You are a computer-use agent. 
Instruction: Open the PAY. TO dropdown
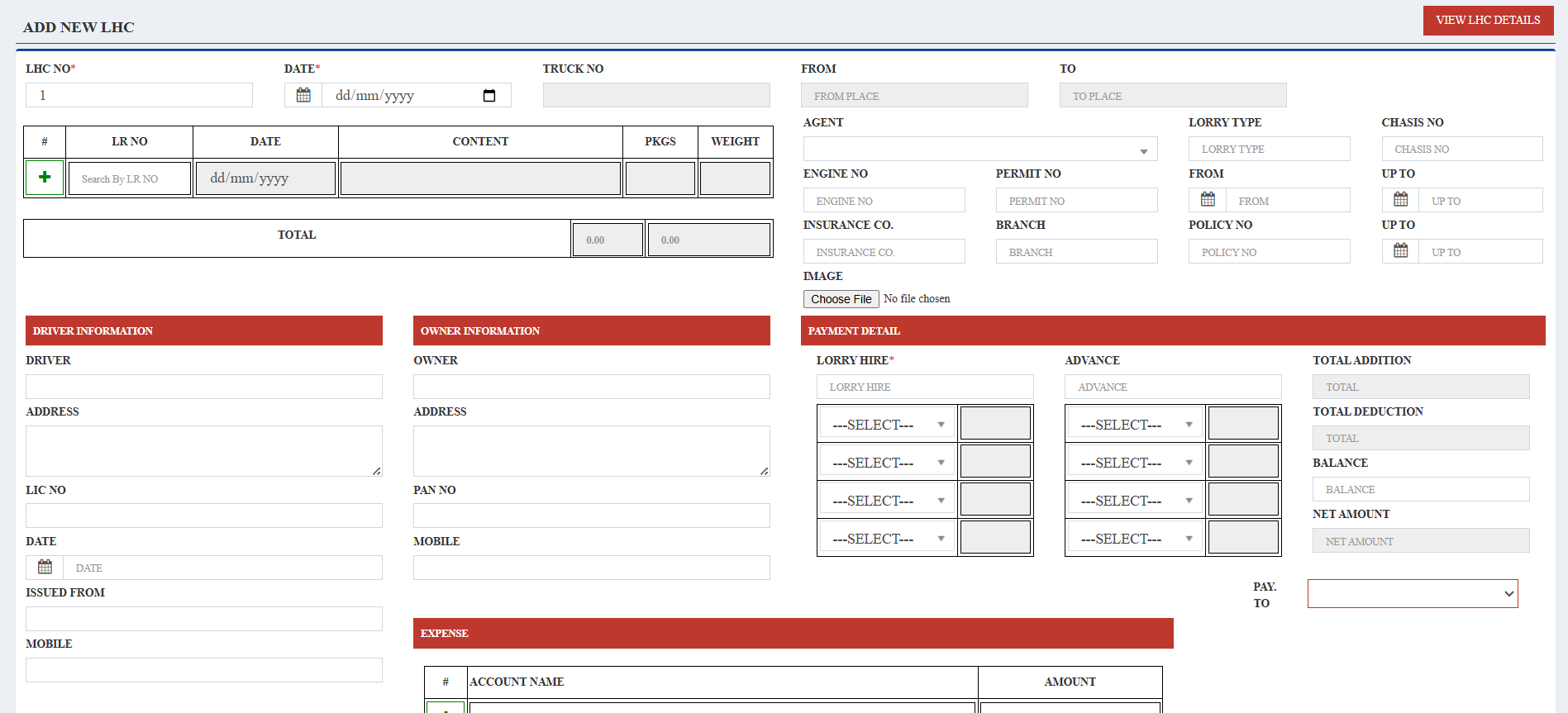(x=1412, y=593)
